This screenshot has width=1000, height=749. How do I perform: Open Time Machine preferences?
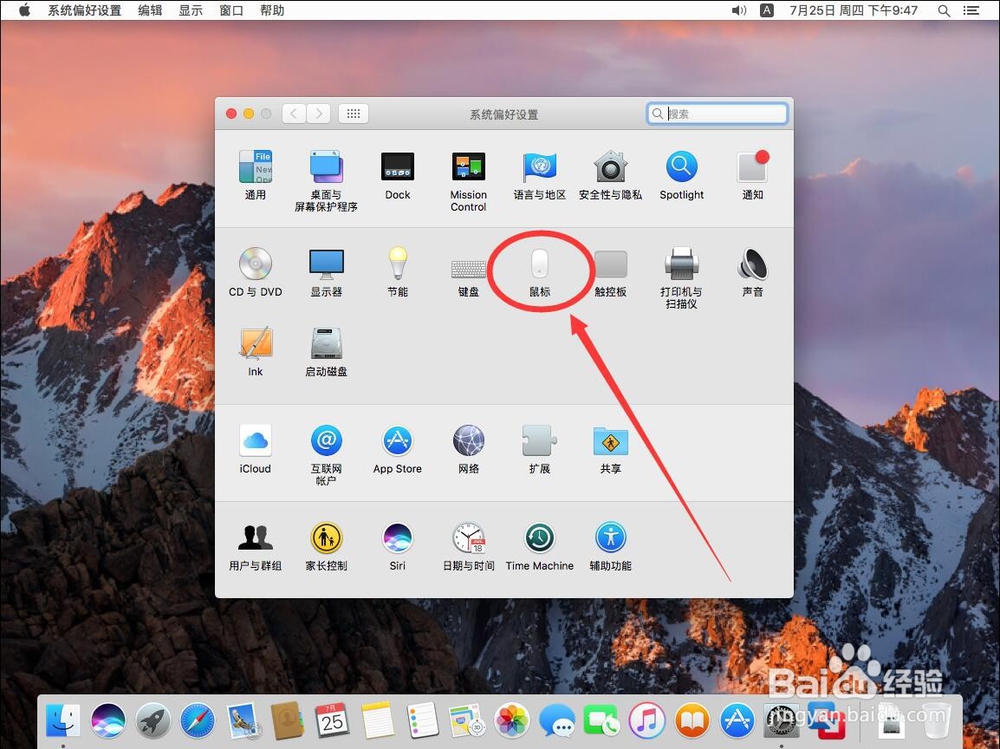tap(540, 547)
